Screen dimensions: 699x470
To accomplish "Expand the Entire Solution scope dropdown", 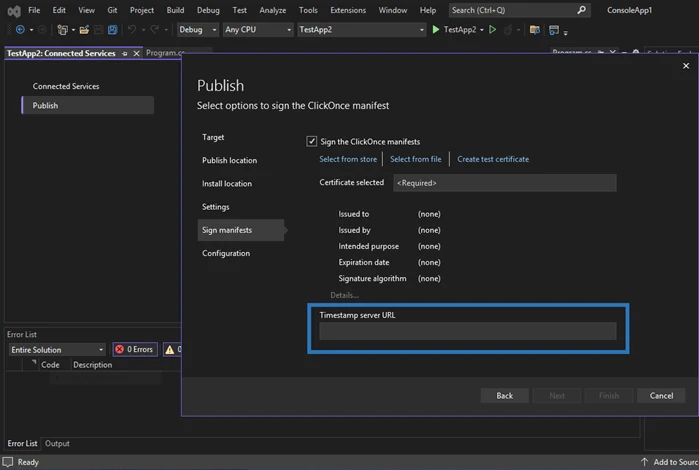I will click(56, 350).
